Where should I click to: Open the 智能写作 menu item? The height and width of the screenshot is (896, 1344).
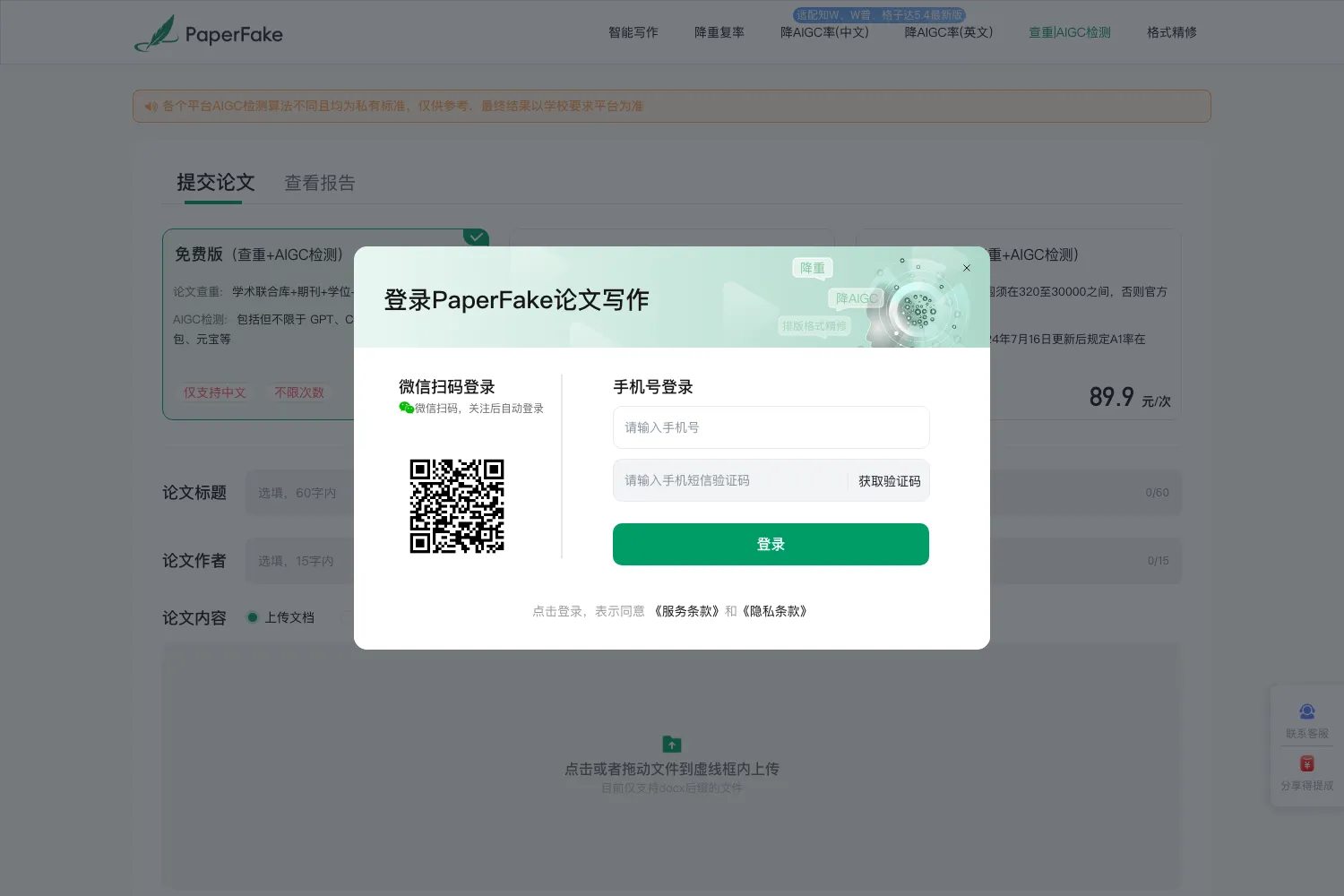click(x=633, y=32)
